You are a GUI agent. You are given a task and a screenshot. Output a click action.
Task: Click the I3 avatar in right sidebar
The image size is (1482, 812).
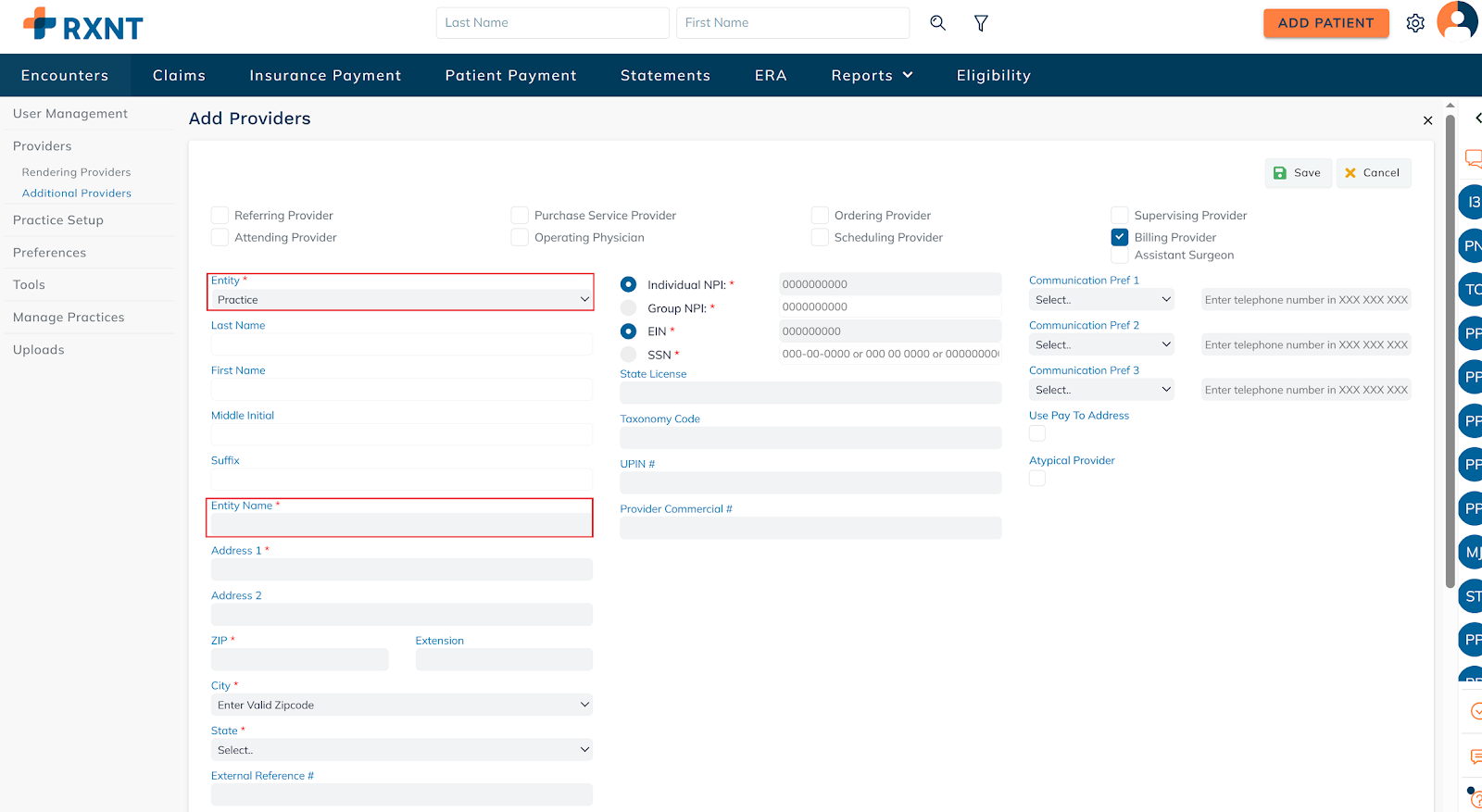1472,202
